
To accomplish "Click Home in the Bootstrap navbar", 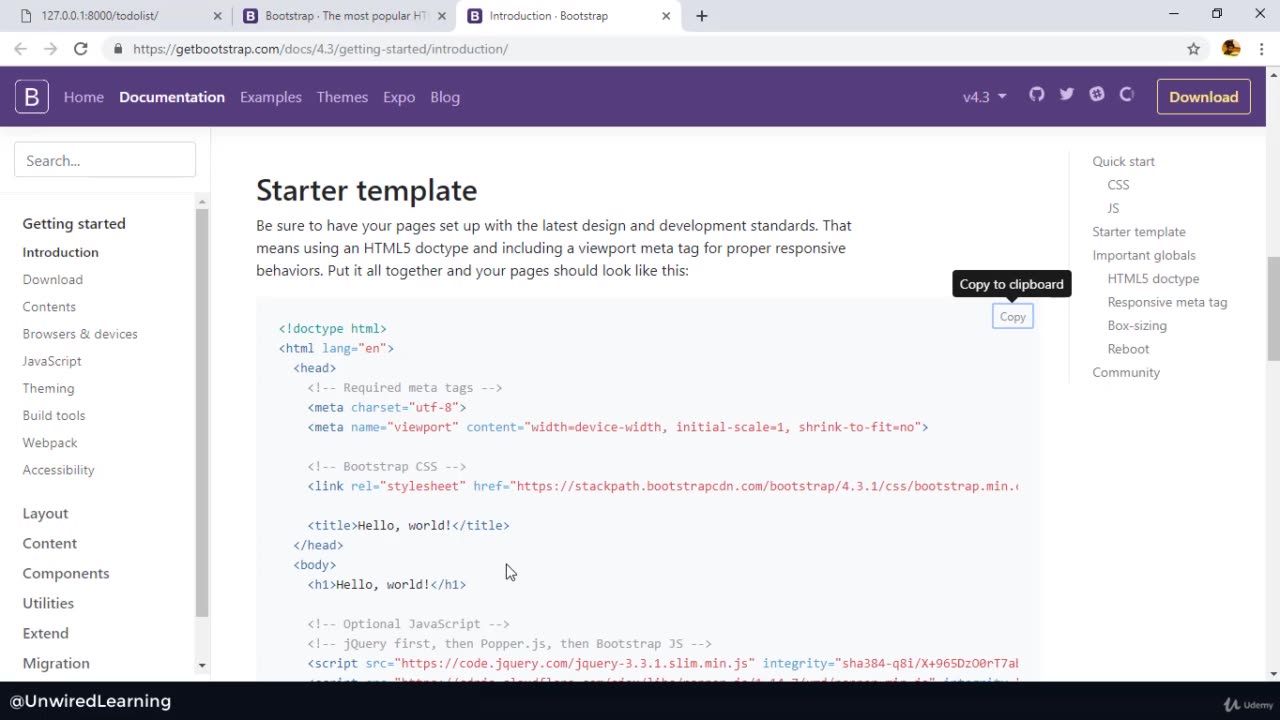I will click(x=84, y=97).
